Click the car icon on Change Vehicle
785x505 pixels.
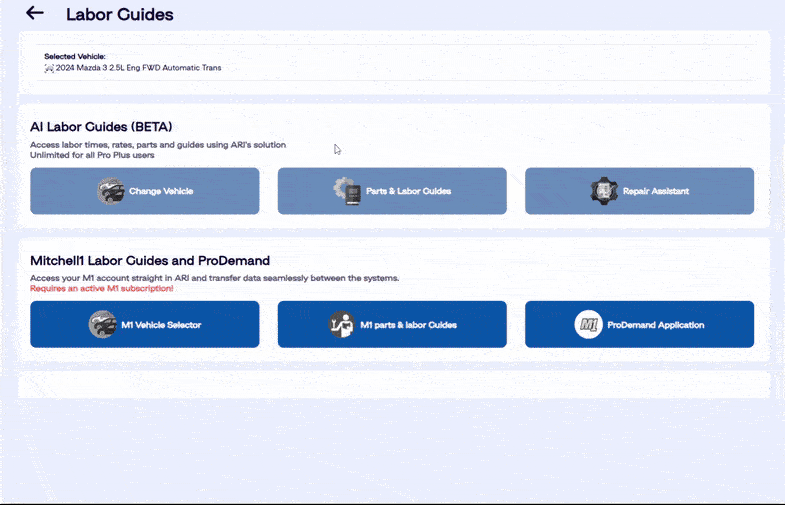pyautogui.click(x=111, y=191)
